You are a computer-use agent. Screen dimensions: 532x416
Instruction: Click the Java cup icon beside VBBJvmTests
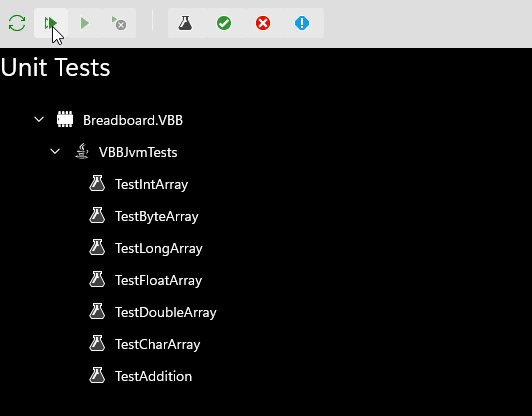pos(82,151)
